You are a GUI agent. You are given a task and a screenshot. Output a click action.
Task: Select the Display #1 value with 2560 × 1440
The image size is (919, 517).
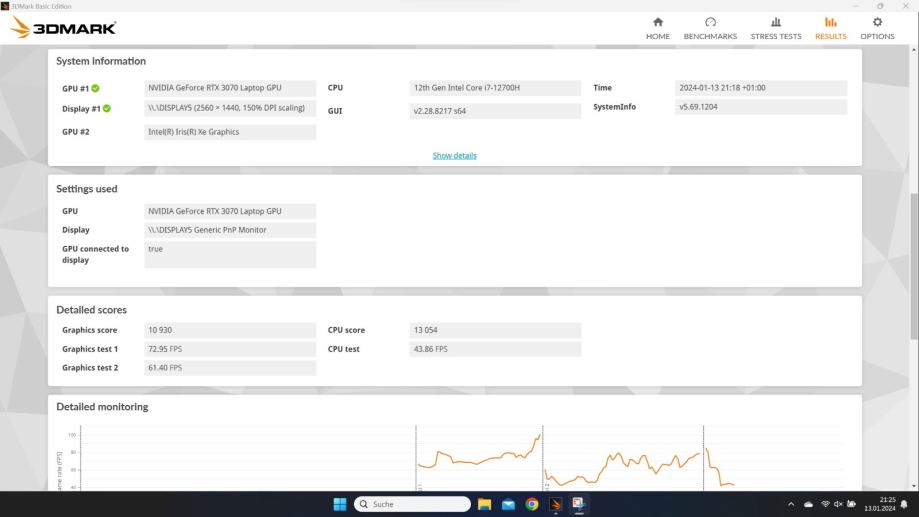(230, 108)
